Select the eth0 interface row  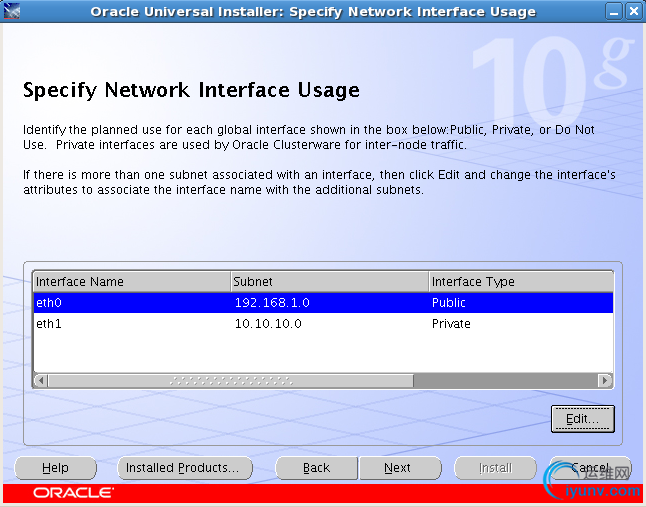[x=130, y=302]
